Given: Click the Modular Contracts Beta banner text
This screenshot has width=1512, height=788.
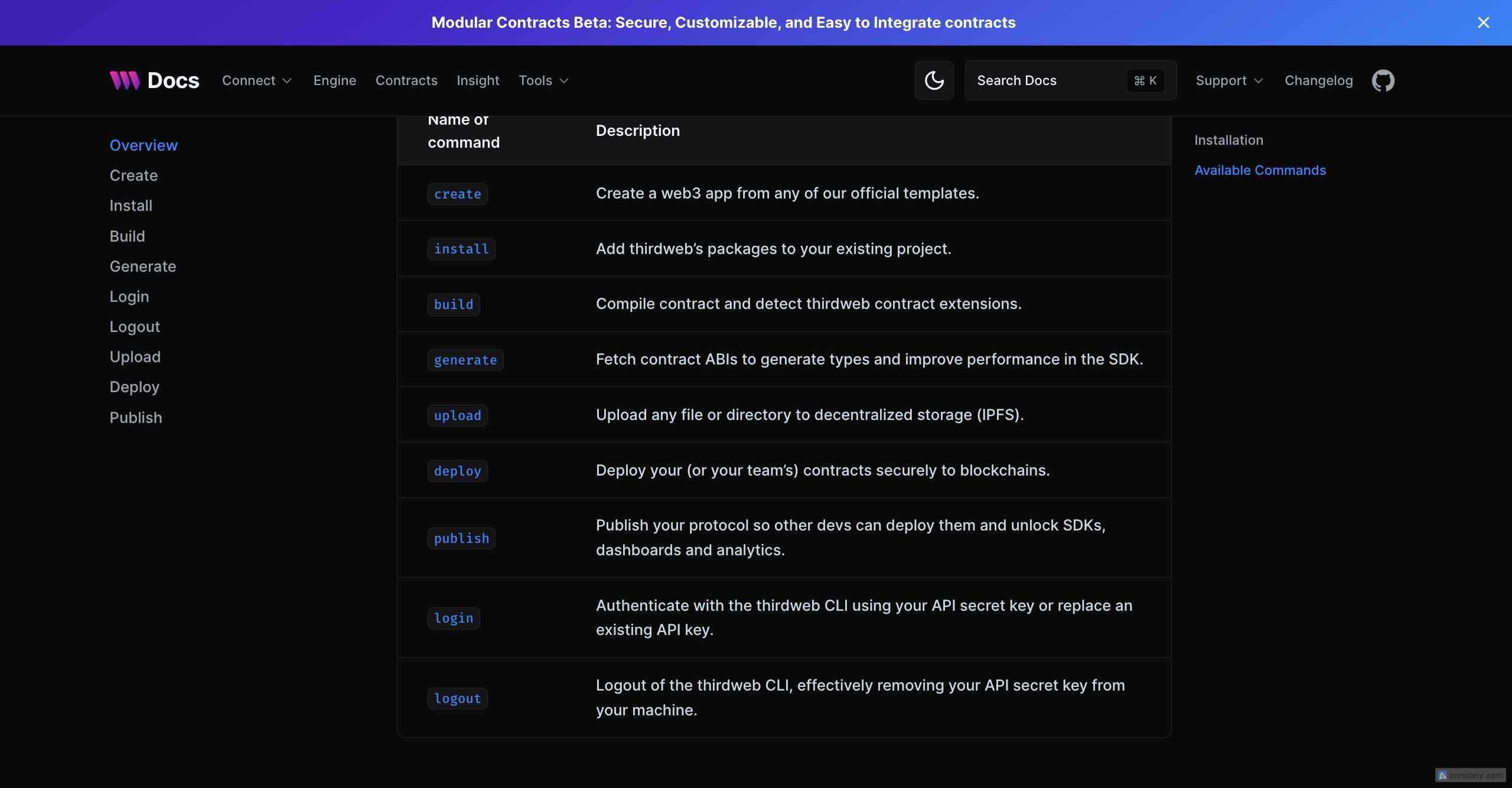Looking at the screenshot, I should (x=724, y=22).
